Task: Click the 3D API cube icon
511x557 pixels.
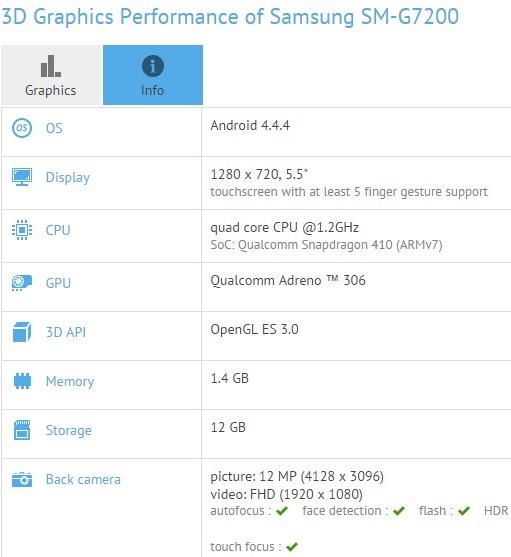Action: 22,332
